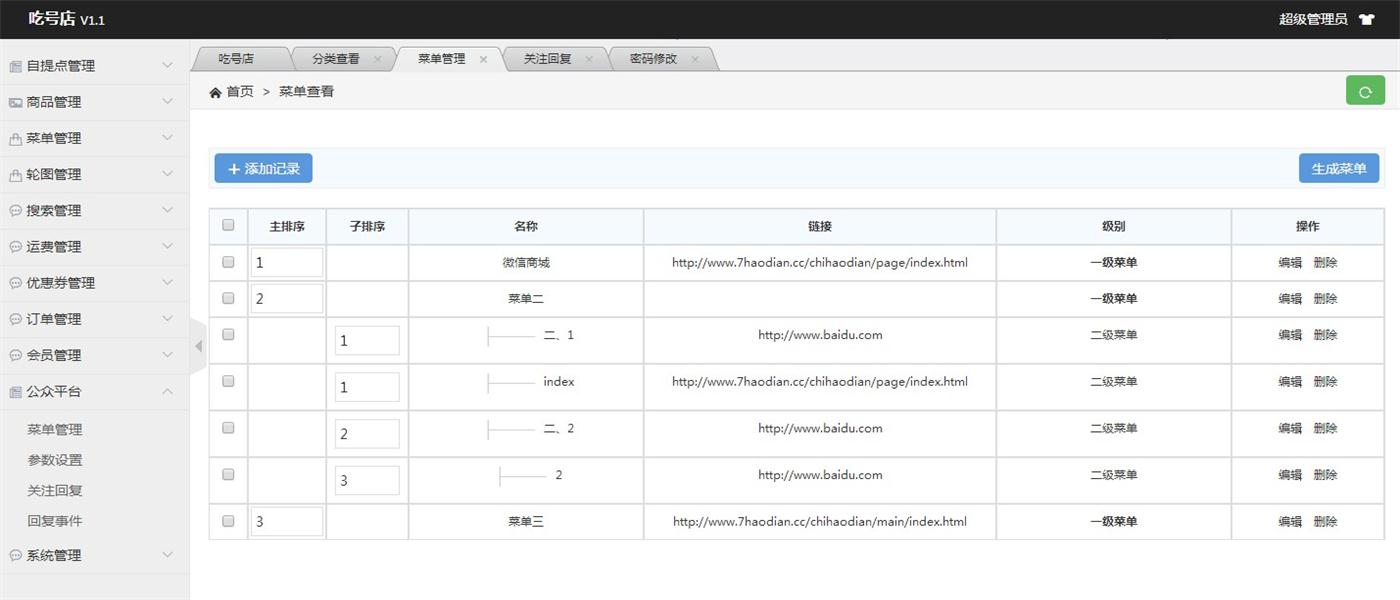Click 删除 link for 菜单二 row
This screenshot has width=1400, height=600.
click(1325, 299)
